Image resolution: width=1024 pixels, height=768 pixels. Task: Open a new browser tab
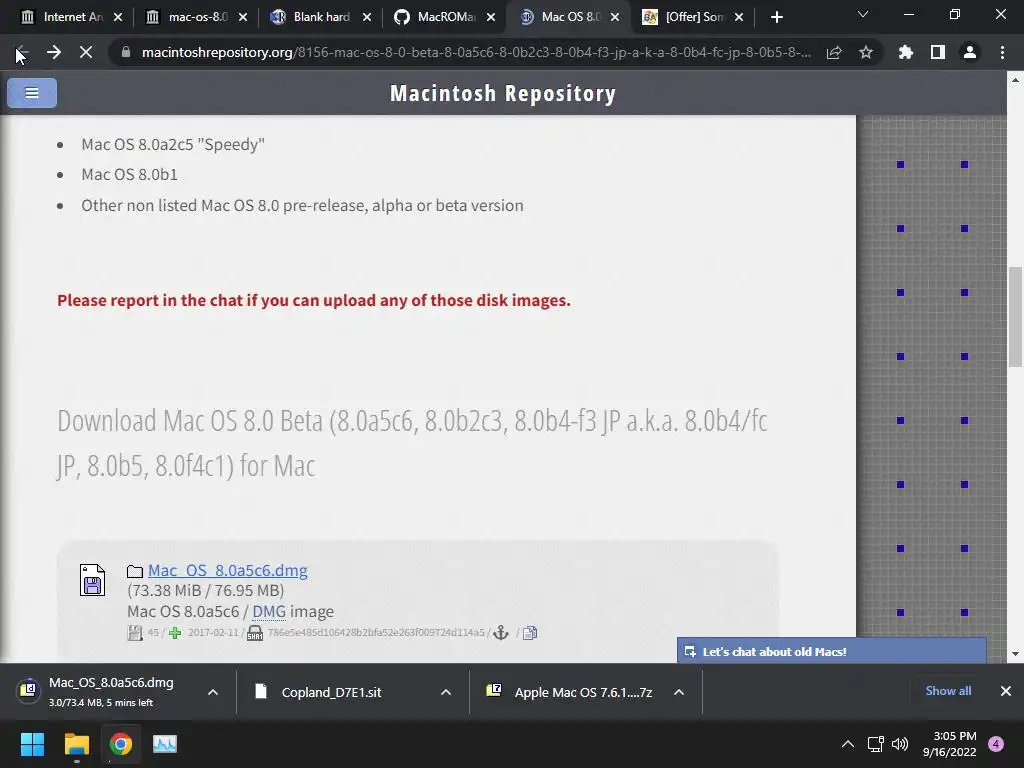pos(776,17)
